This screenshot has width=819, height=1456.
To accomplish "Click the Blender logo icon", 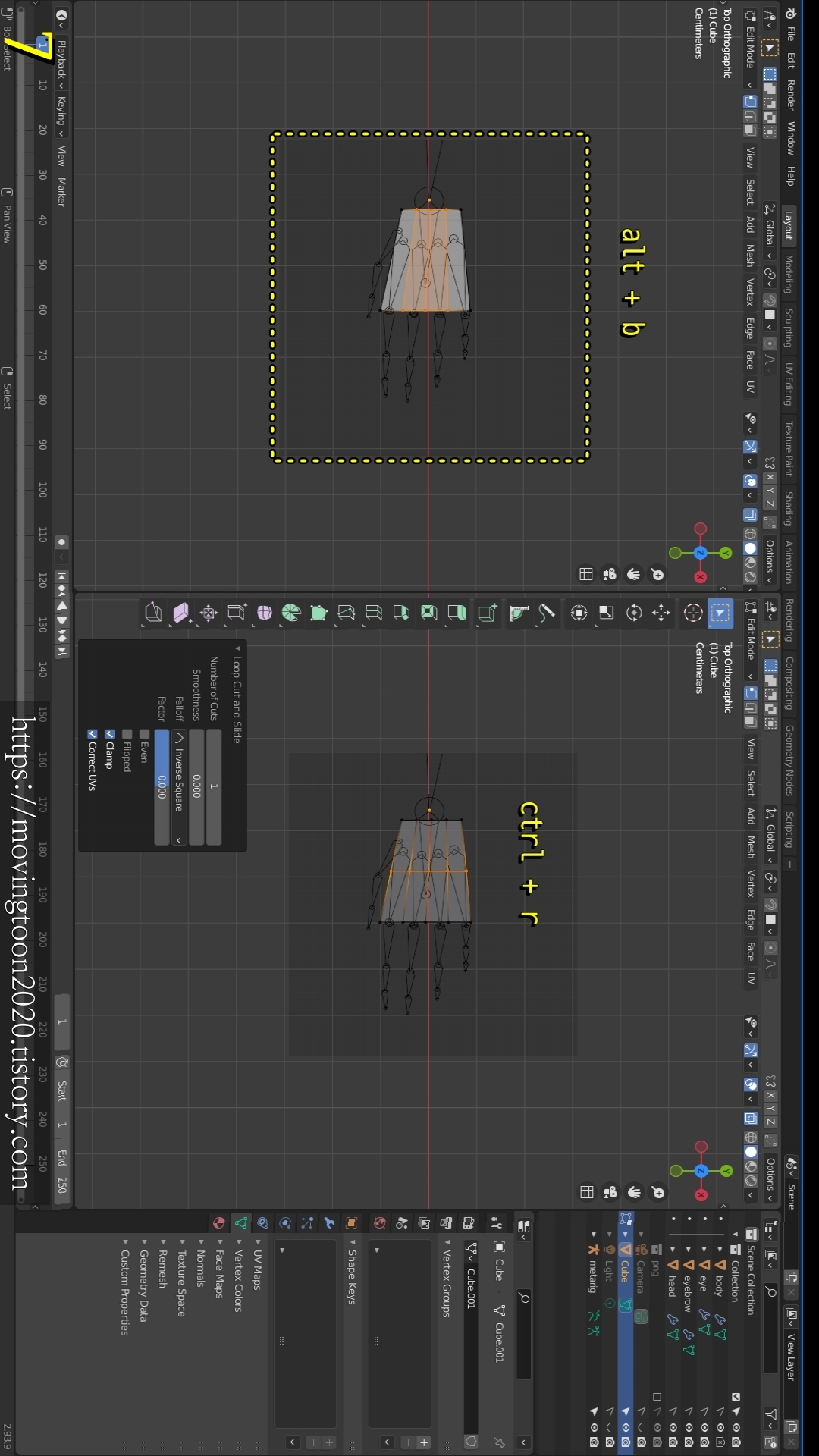I will point(791,14).
